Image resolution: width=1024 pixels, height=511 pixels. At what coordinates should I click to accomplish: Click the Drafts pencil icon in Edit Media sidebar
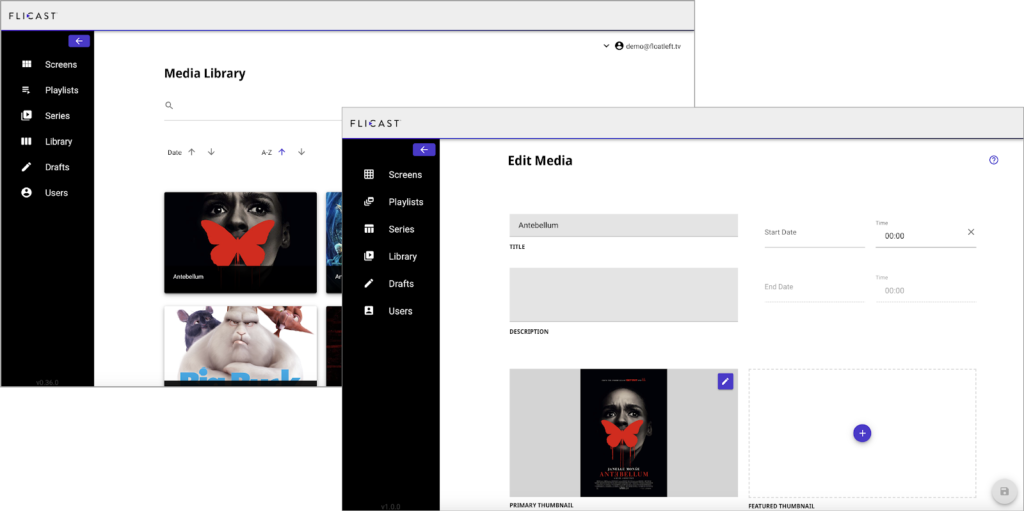click(369, 284)
